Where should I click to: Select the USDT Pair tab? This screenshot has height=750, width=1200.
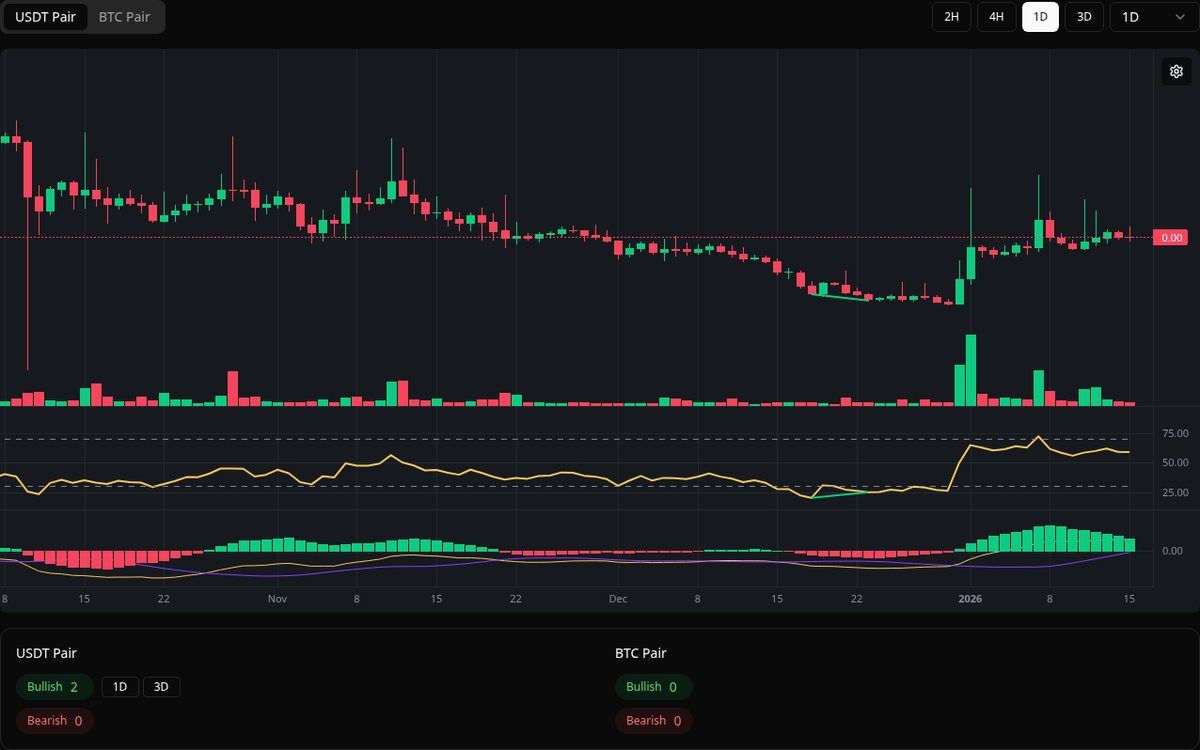45,17
